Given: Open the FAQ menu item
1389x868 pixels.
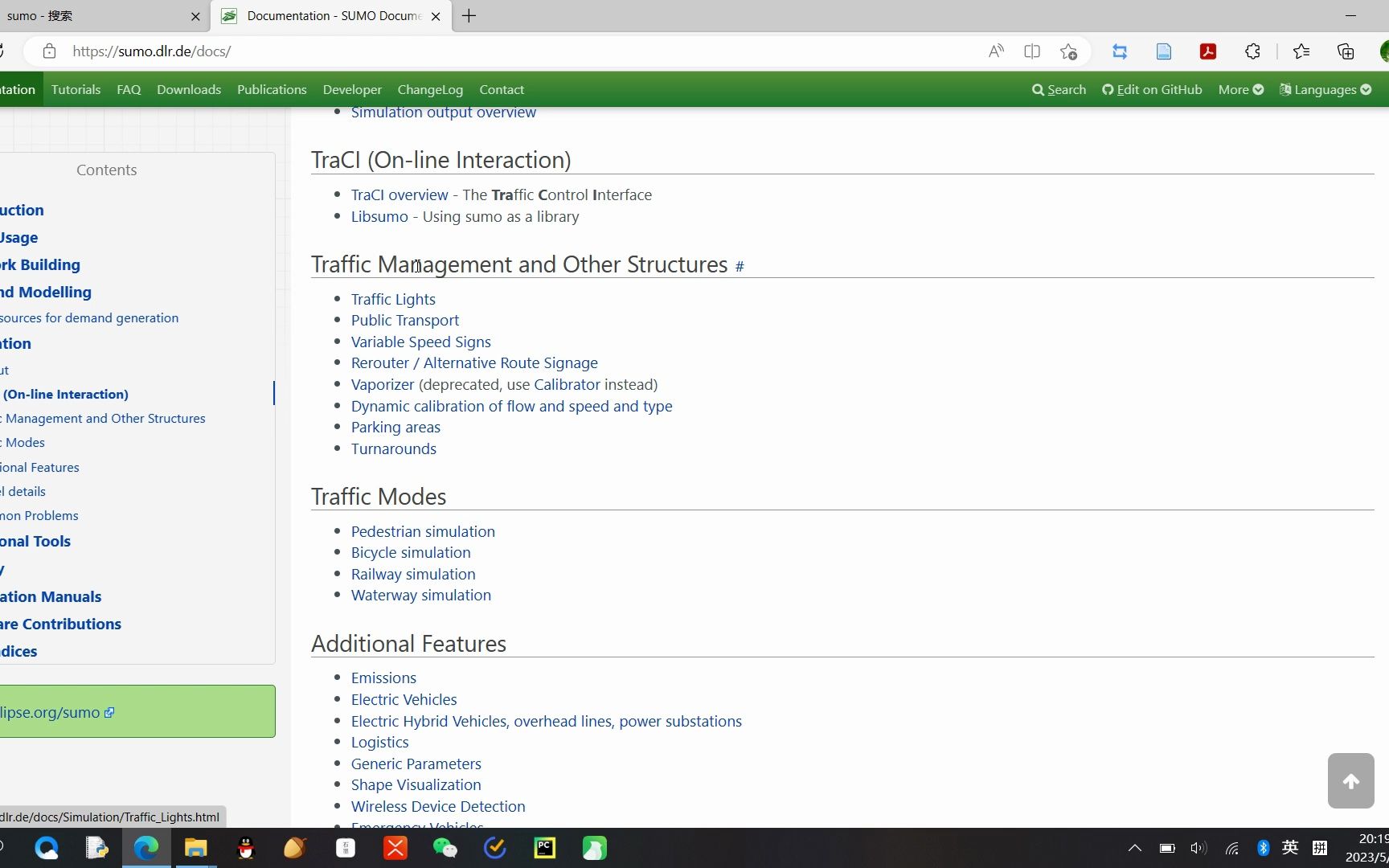Looking at the screenshot, I should [x=129, y=89].
